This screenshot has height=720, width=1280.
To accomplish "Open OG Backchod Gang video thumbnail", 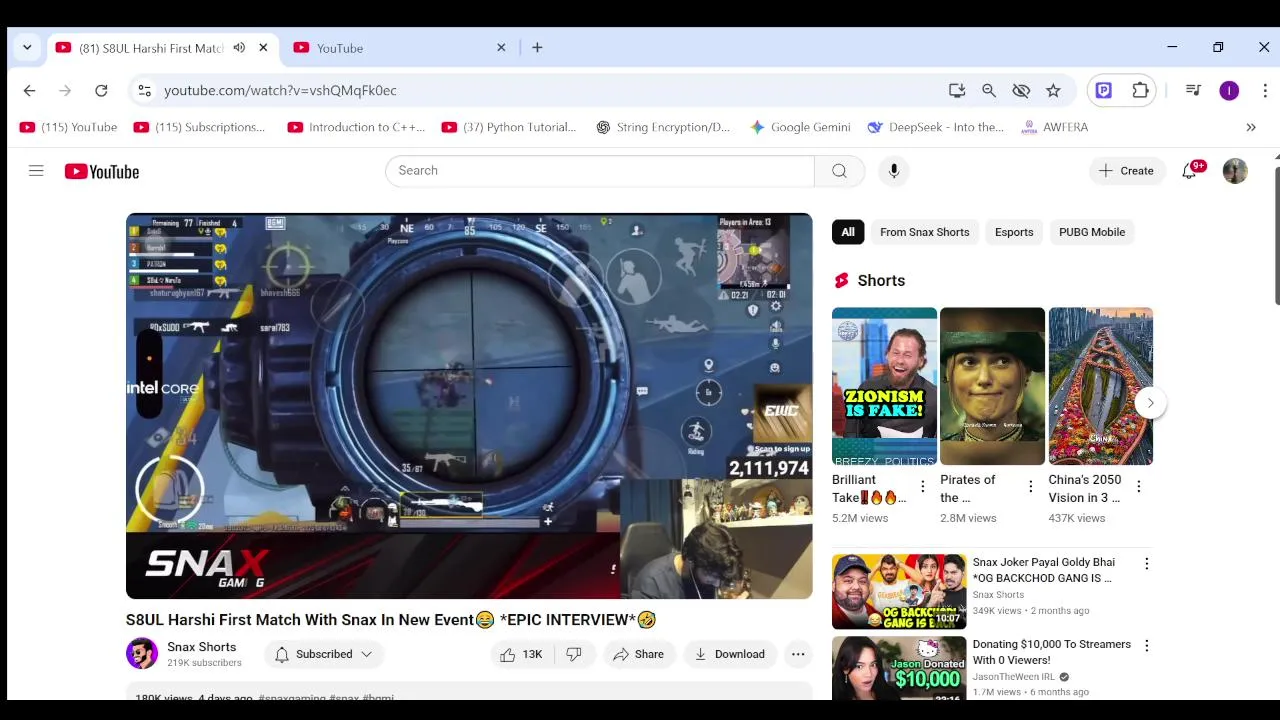I will [x=899, y=592].
